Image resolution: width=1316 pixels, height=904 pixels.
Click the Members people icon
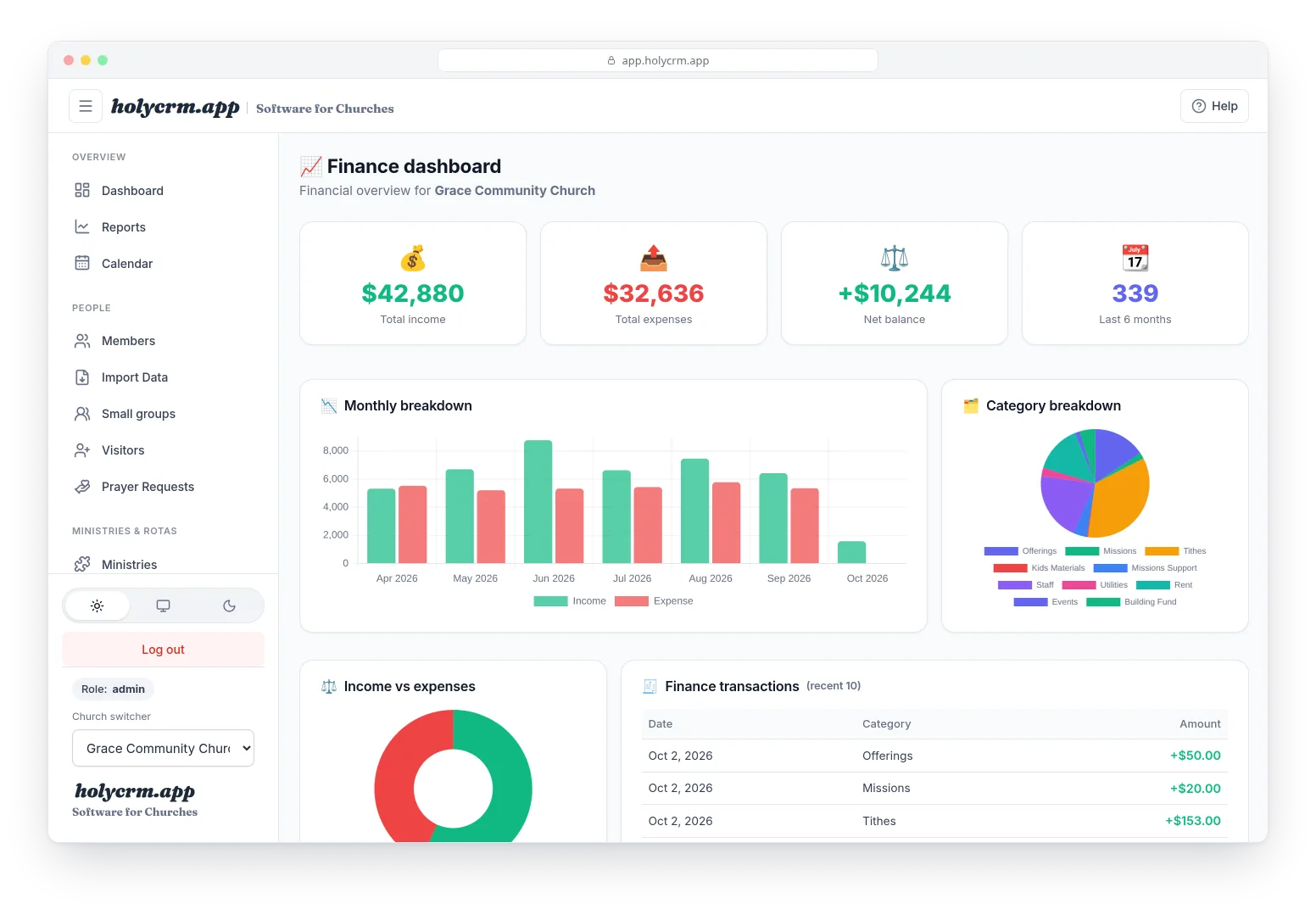[82, 340]
